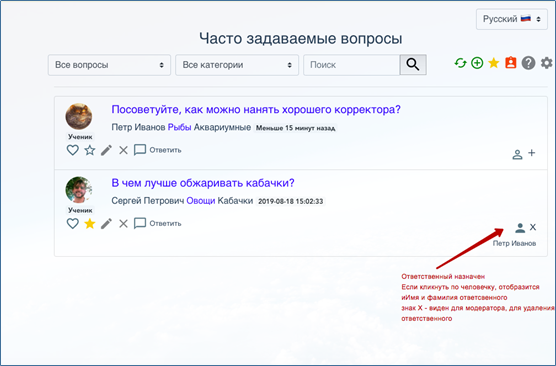Click Ответить on the proofreader question
Image resolution: width=556 pixels, height=366 pixels.
[x=165, y=150]
